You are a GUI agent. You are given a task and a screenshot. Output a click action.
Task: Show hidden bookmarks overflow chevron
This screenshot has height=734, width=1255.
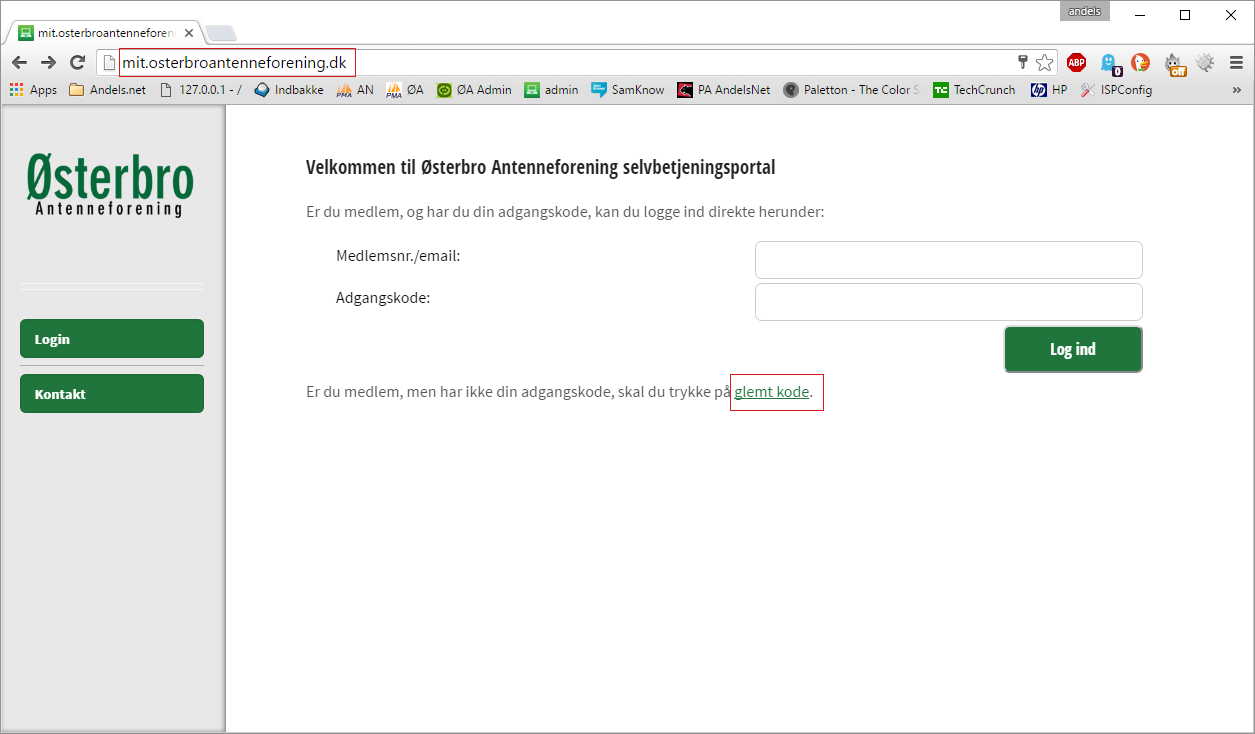pos(1237,90)
